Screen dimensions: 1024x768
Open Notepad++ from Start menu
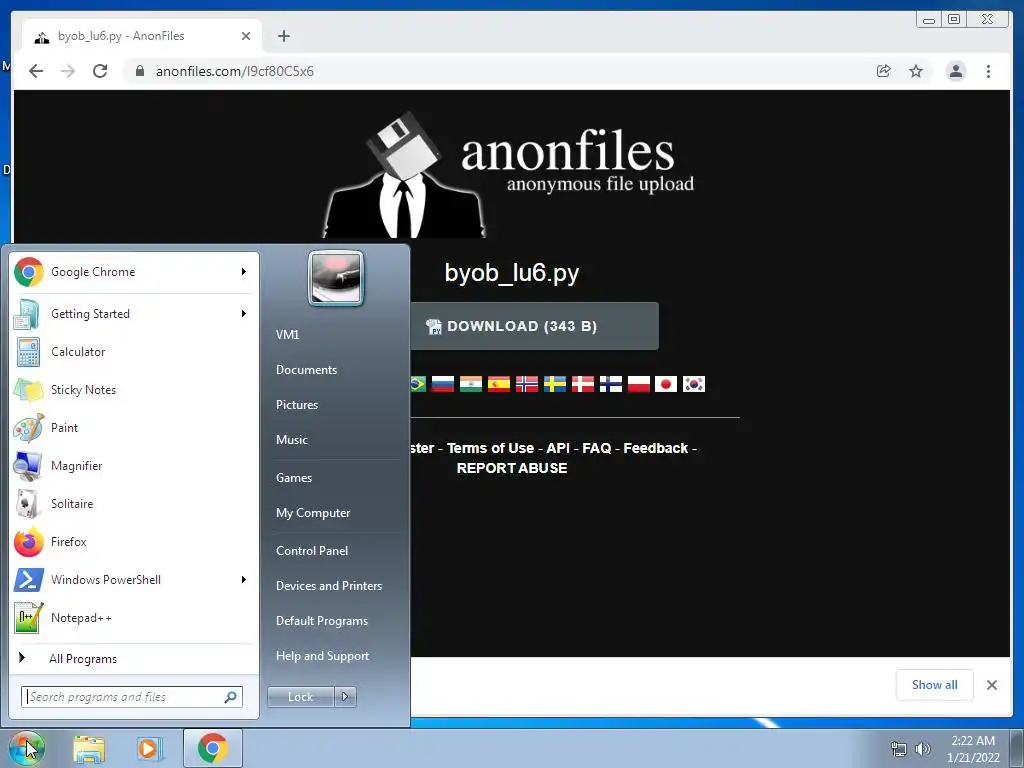134,618
